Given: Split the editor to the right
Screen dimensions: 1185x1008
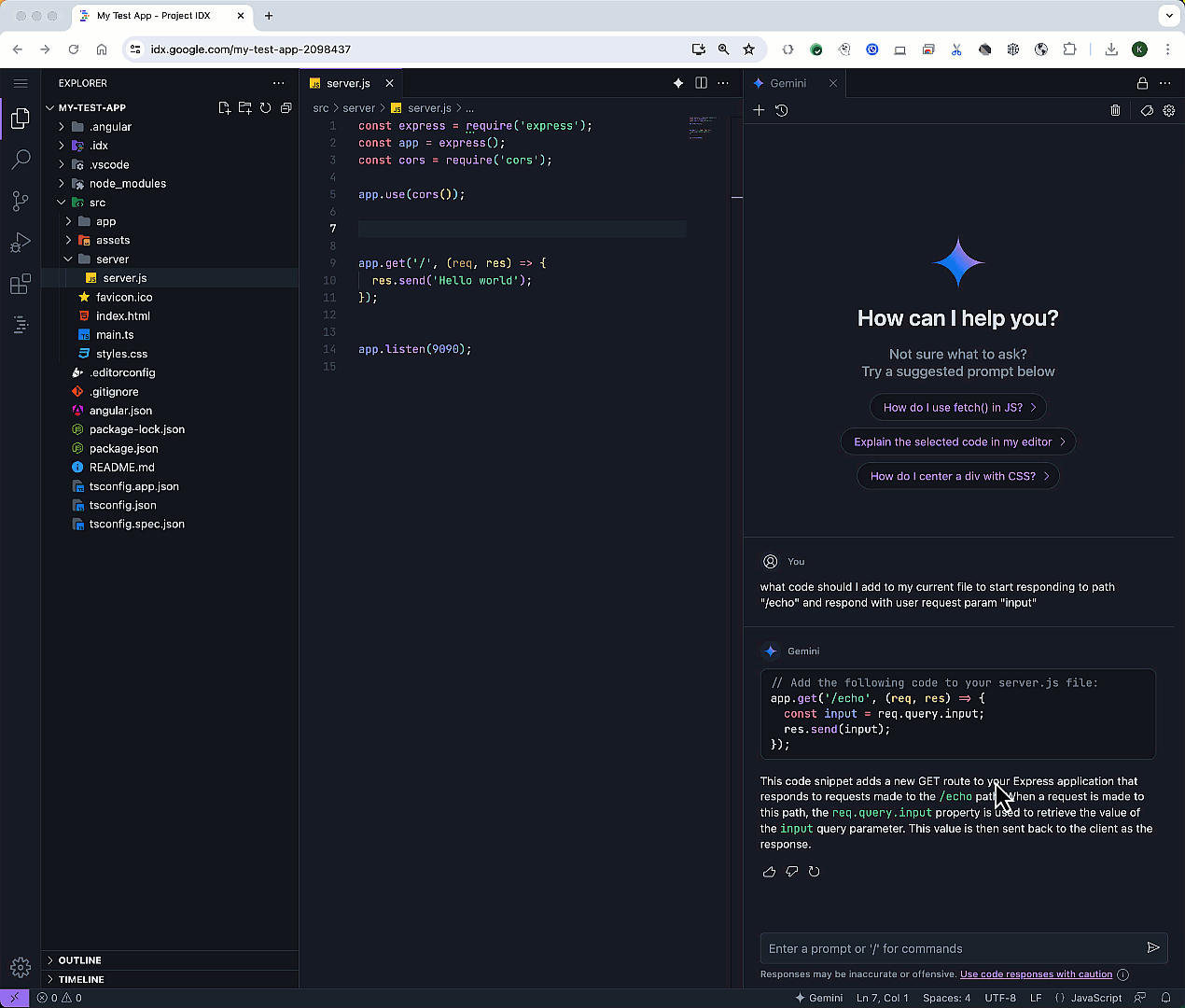Looking at the screenshot, I should point(701,83).
